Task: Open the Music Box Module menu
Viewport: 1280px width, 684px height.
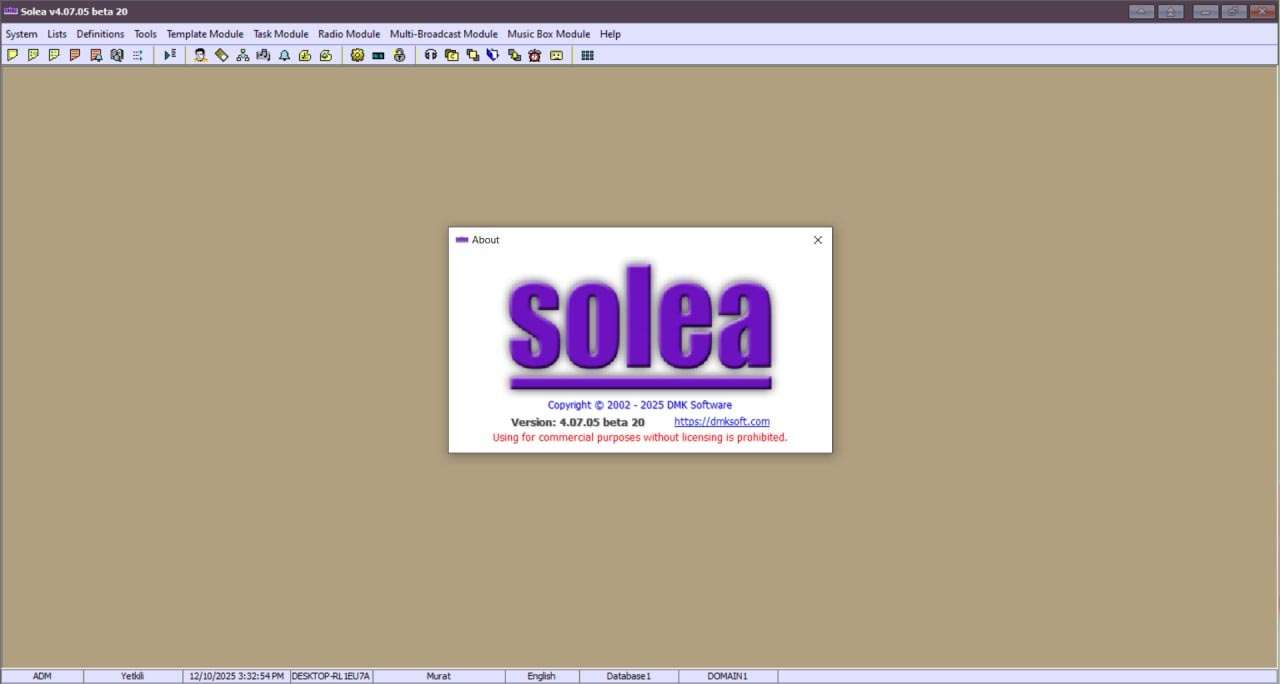Action: coord(548,34)
